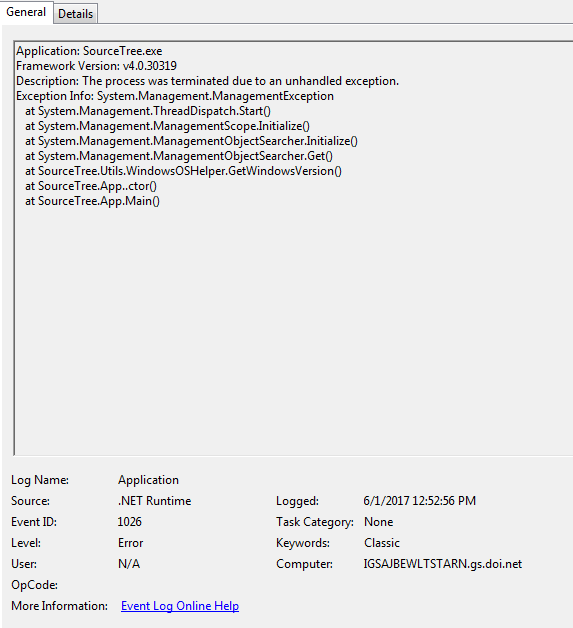
Task: Click the ThreadDispatch.Start() stack line
Action: 148,111
